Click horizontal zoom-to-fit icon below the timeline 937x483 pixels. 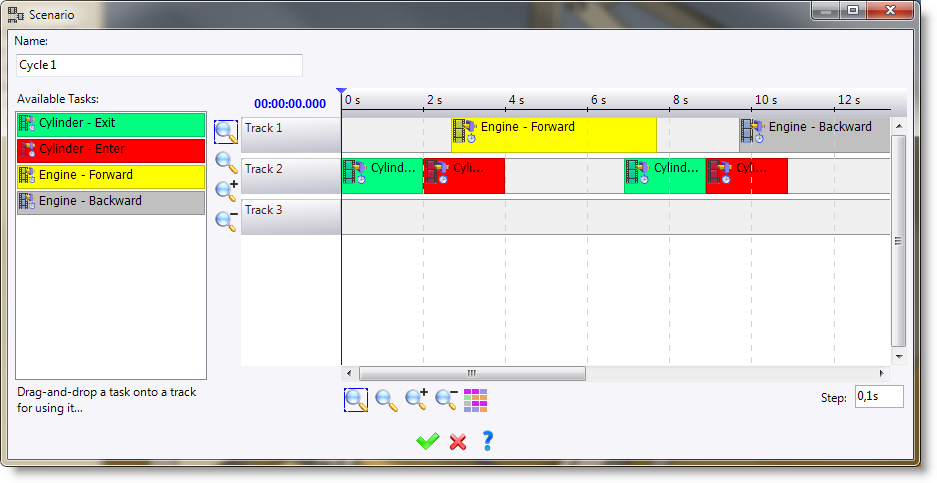[356, 400]
